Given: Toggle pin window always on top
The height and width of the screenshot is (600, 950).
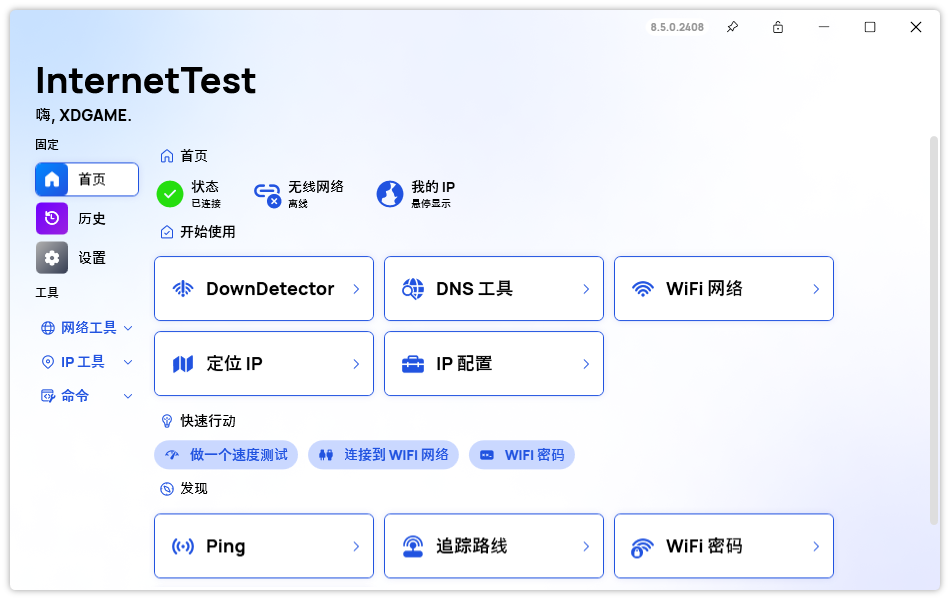Looking at the screenshot, I should [x=731, y=27].
